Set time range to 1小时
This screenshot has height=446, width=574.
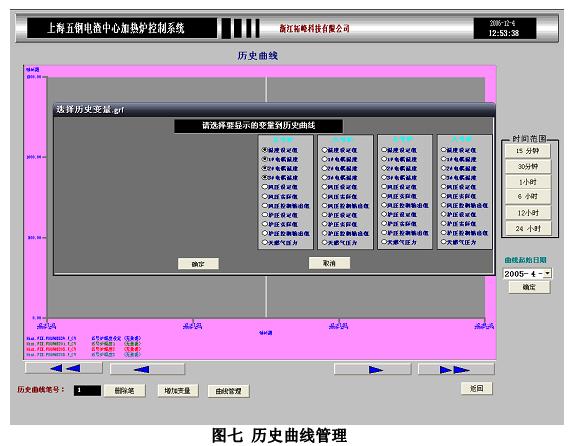tap(528, 182)
